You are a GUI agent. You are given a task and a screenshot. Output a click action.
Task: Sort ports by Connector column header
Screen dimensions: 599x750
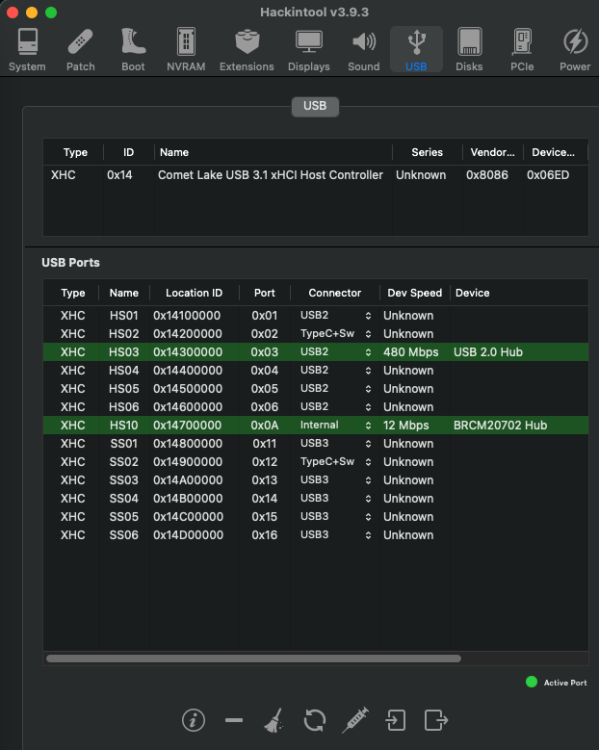[334, 293]
